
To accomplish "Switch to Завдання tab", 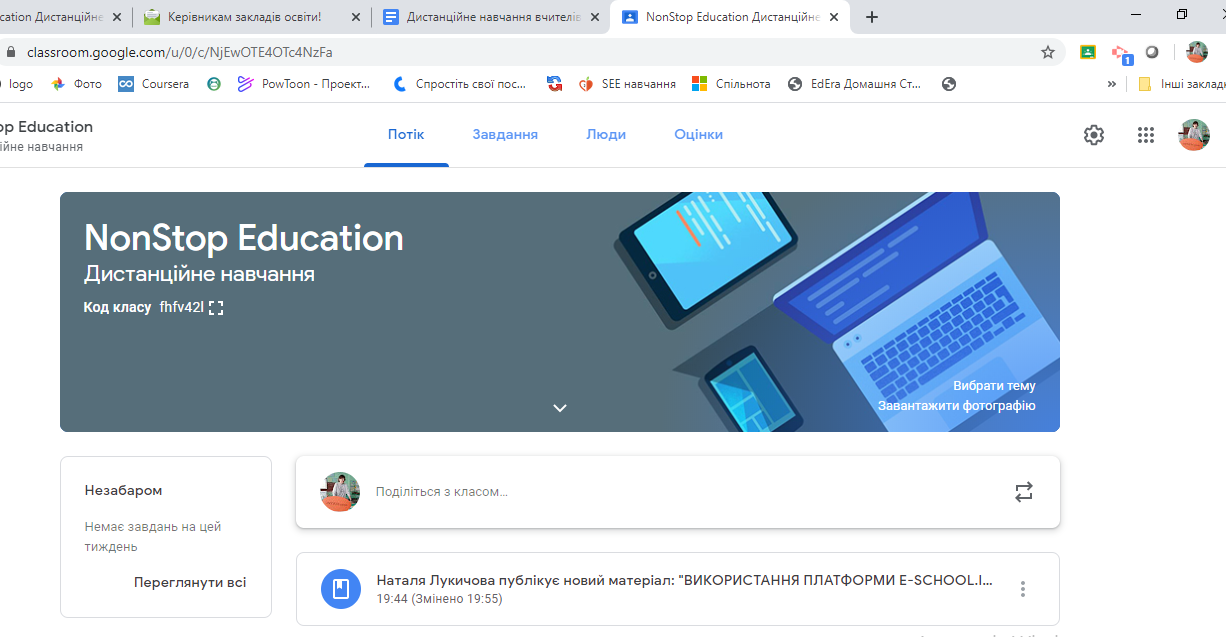I will pos(505,135).
